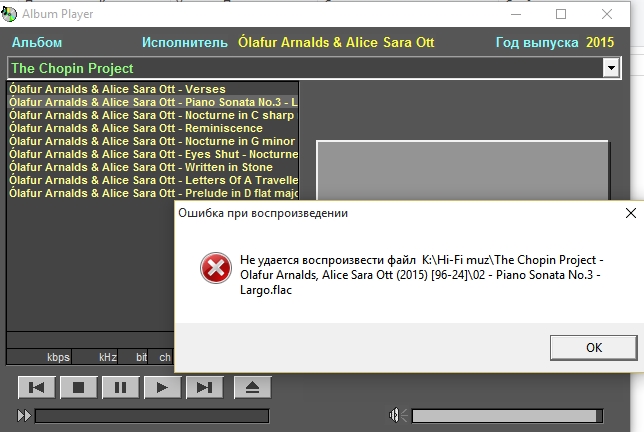Screen dimensions: 644x432
Task: Adjust the volume slider
Action: pos(507,416)
